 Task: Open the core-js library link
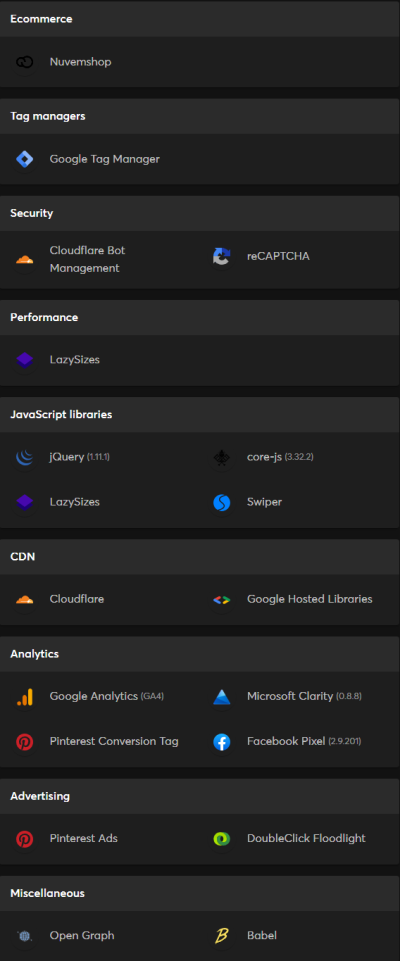click(265, 457)
